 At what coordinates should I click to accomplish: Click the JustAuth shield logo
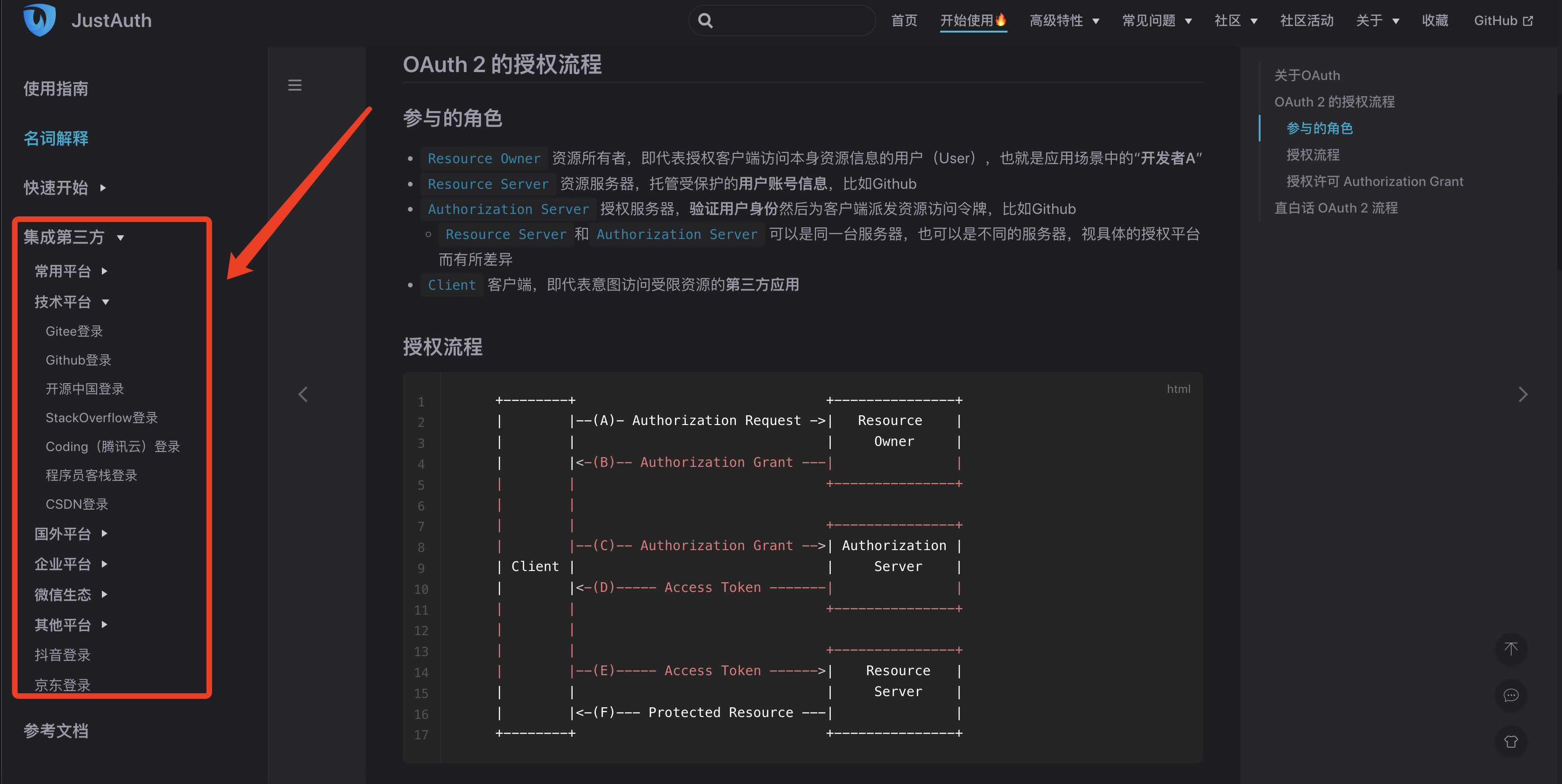[40, 20]
